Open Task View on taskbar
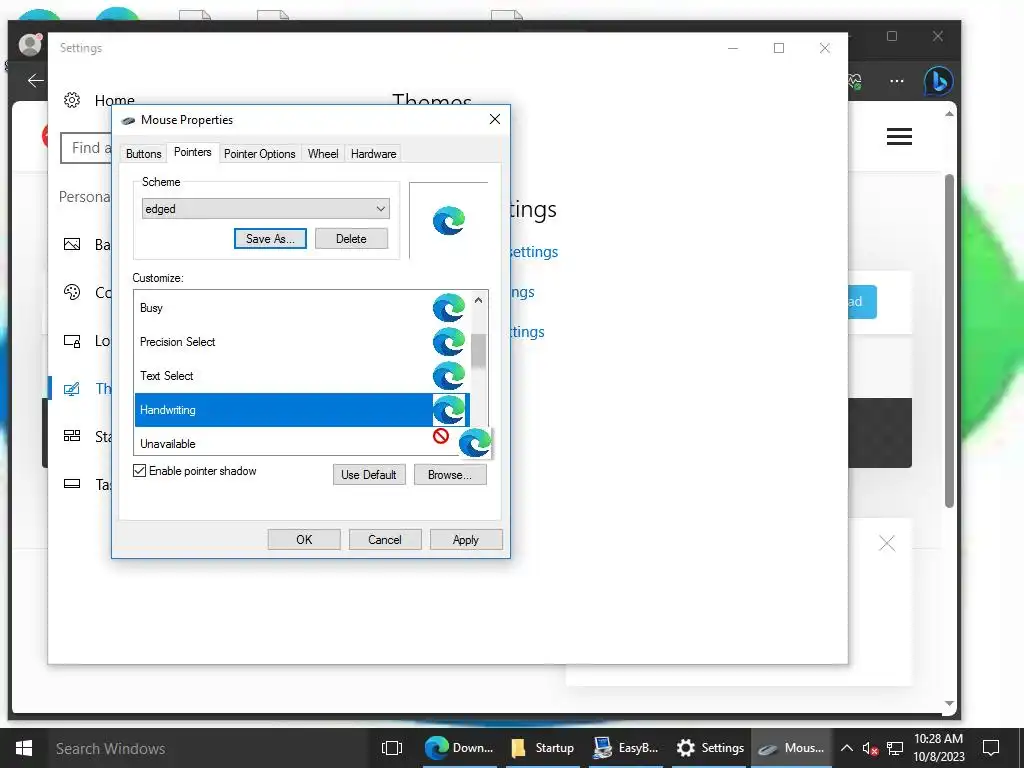Viewport: 1024px width, 768px height. pyautogui.click(x=392, y=748)
